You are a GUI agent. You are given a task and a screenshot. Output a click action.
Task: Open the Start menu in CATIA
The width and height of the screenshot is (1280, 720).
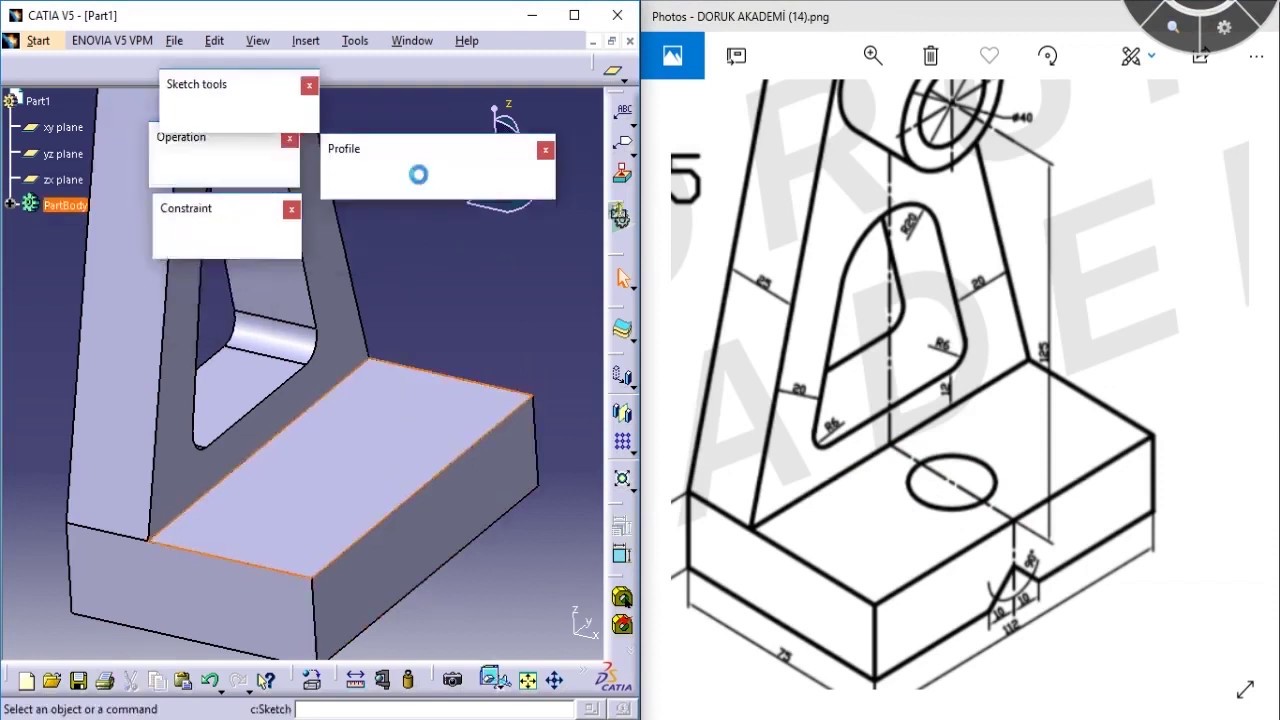[x=38, y=41]
